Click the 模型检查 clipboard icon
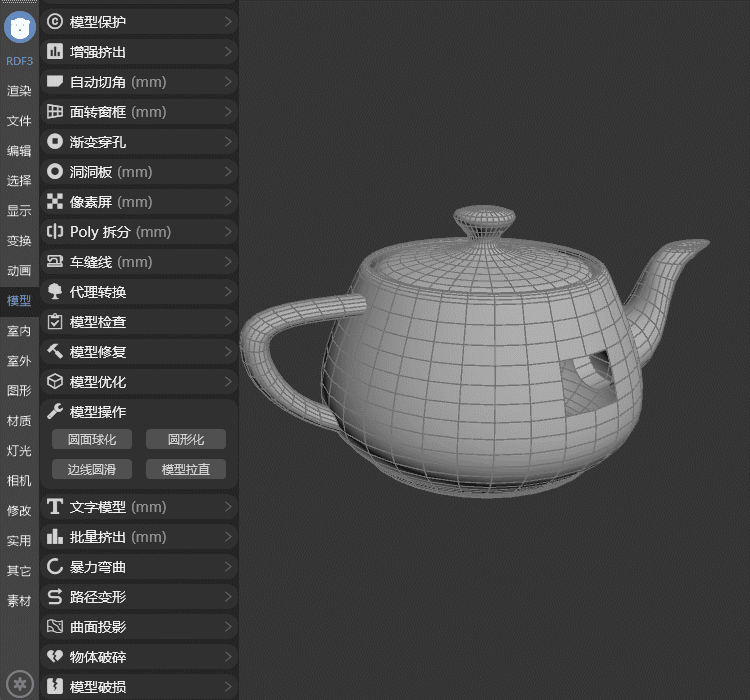 [x=55, y=321]
